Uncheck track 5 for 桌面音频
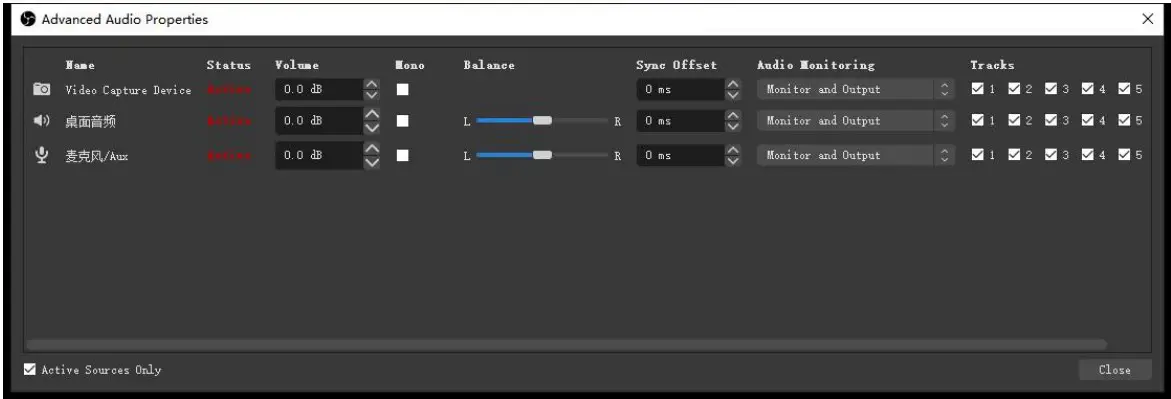This screenshot has height=399, width=1171. click(x=1124, y=120)
